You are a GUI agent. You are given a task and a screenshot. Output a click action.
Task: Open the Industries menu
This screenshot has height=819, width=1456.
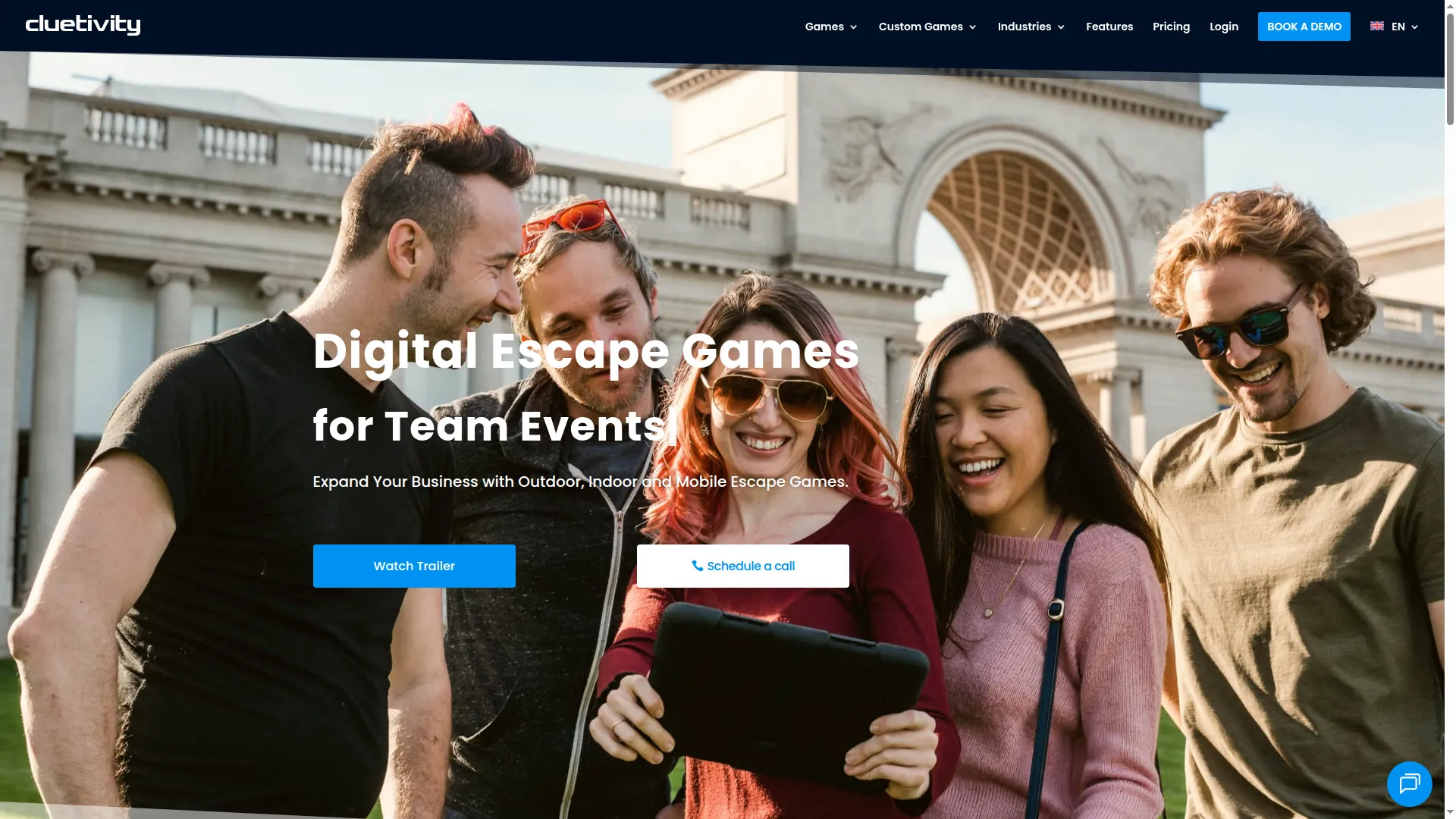1025,27
